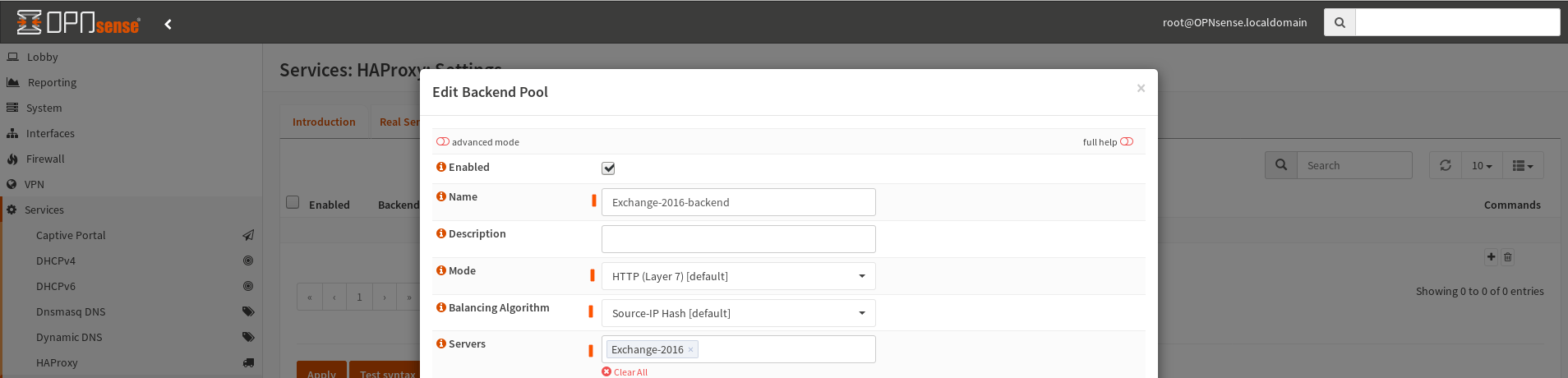Click the magnifier icon in the top bar
Screen dimensions: 1568x378
click(x=1340, y=22)
